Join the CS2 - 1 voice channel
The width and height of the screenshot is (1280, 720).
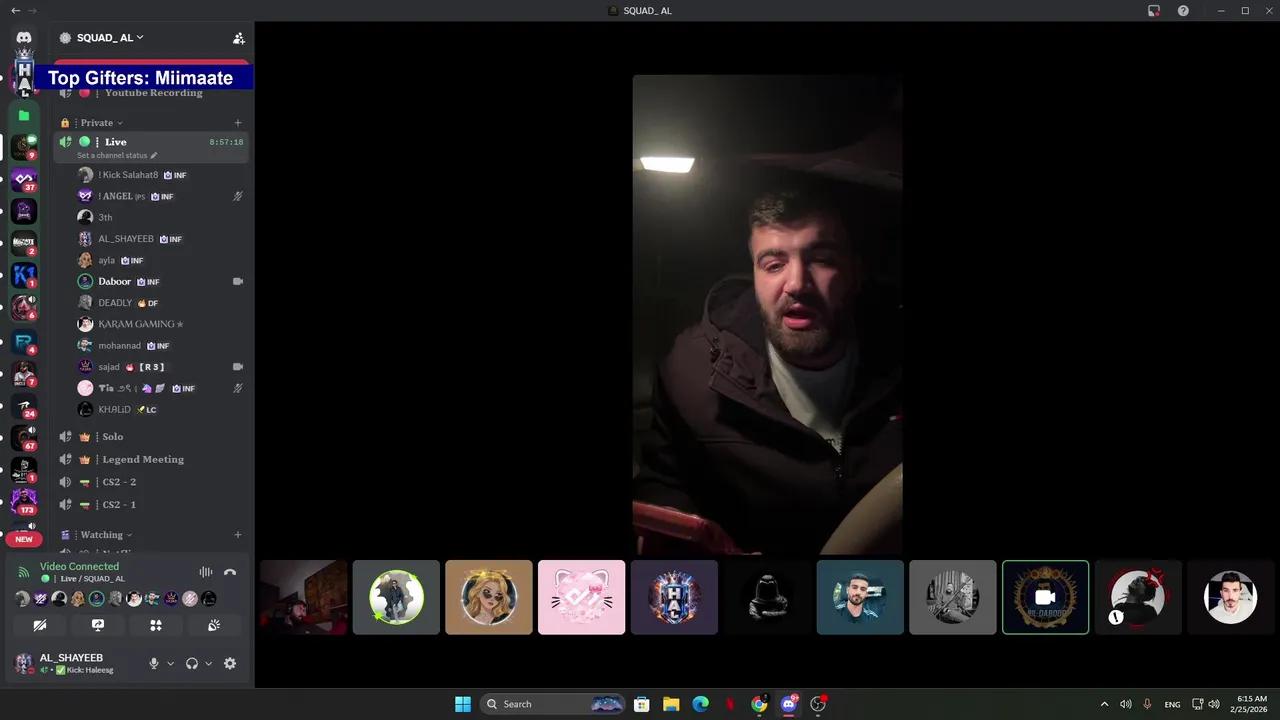click(x=150, y=505)
